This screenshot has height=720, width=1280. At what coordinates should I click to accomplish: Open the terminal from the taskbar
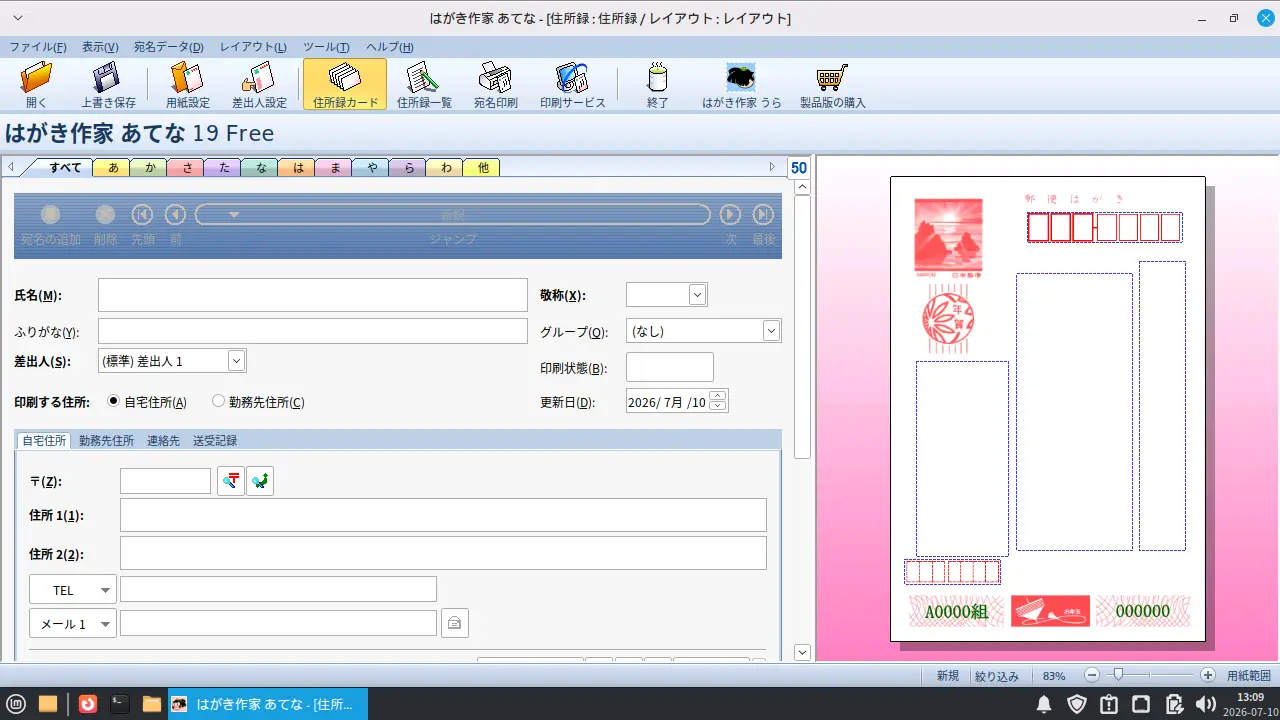[119, 704]
